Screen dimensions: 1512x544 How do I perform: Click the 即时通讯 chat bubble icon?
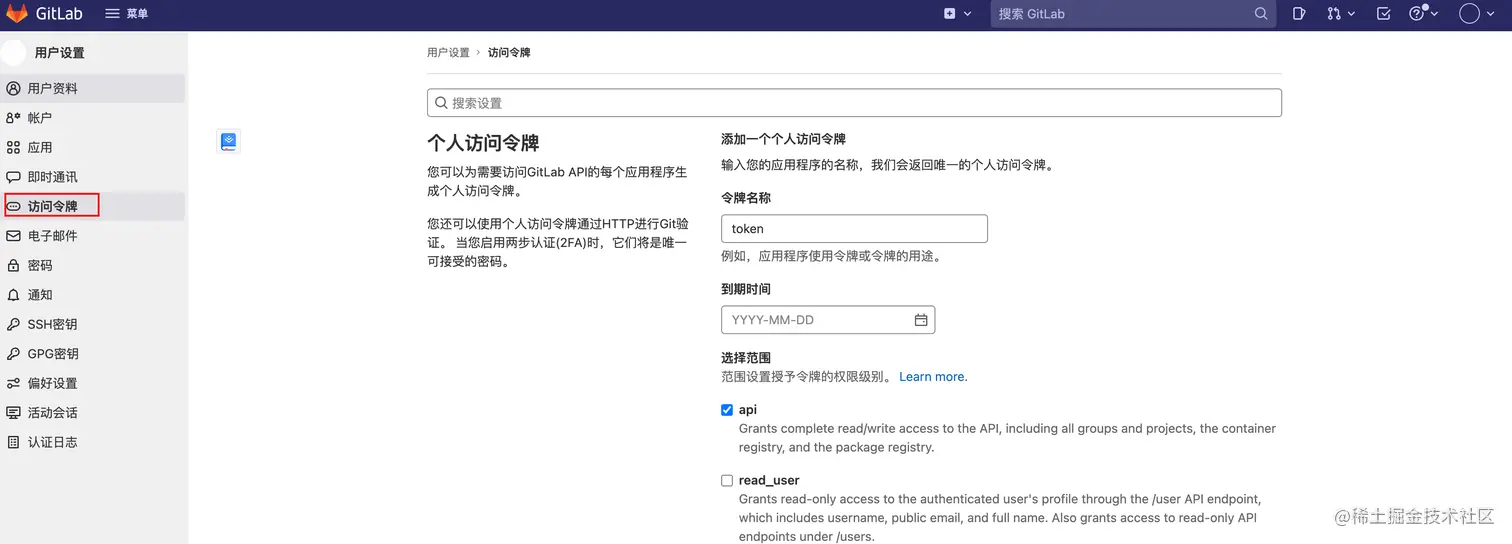tap(13, 177)
